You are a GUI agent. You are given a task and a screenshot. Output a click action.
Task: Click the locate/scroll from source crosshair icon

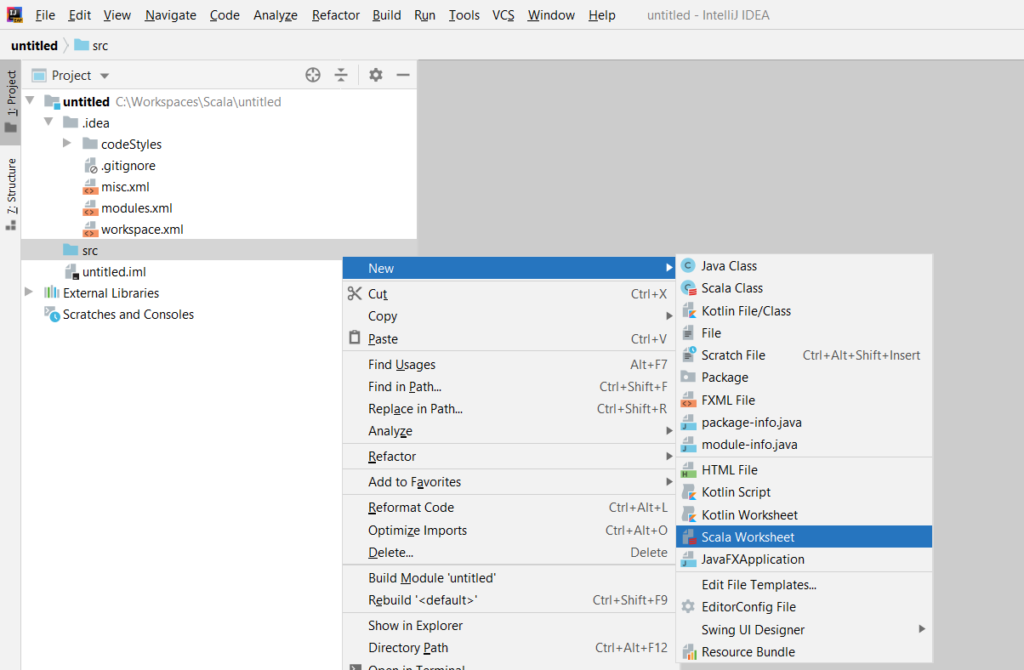[313, 75]
